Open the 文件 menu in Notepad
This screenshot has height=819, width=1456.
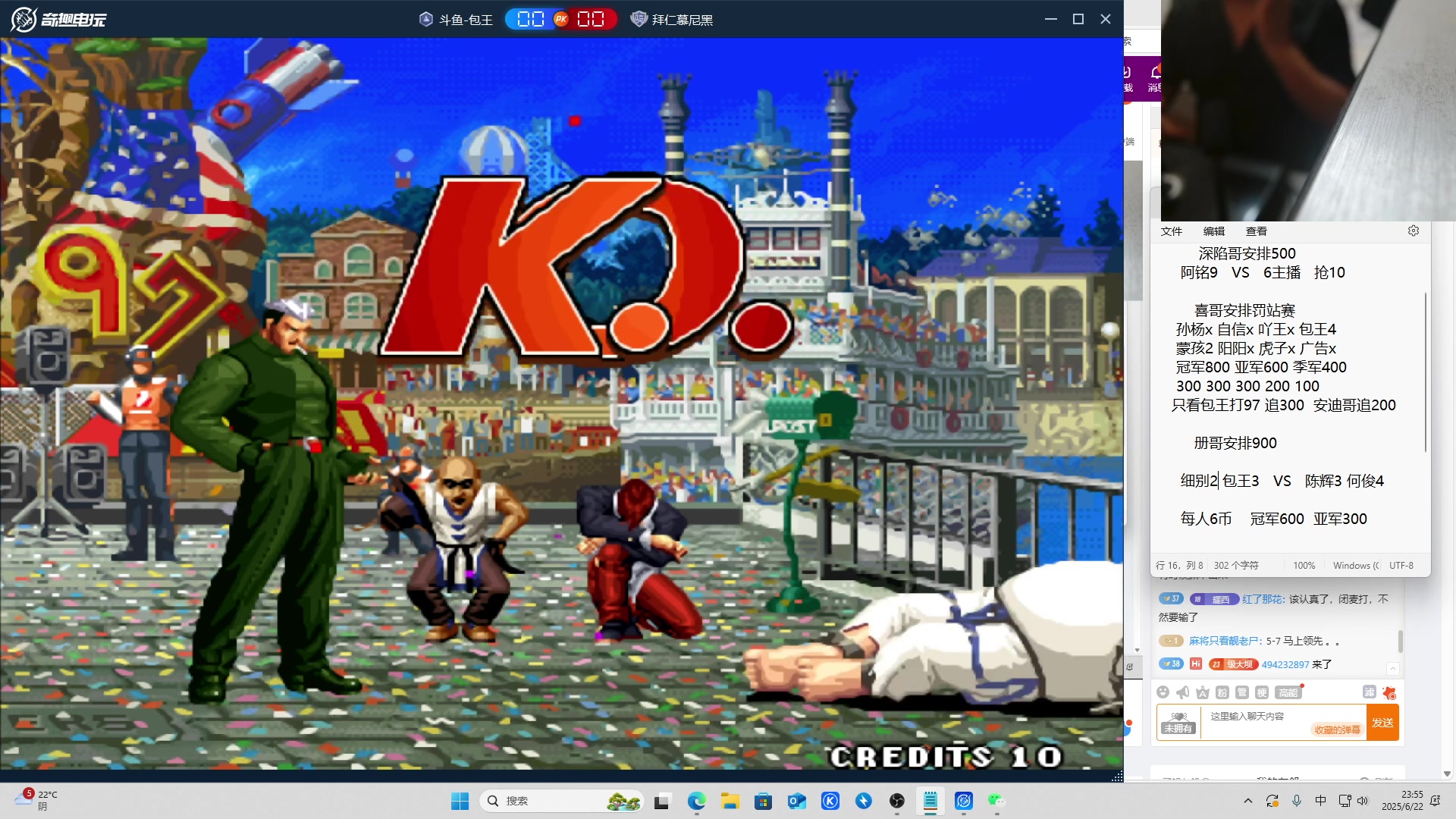point(1171,231)
